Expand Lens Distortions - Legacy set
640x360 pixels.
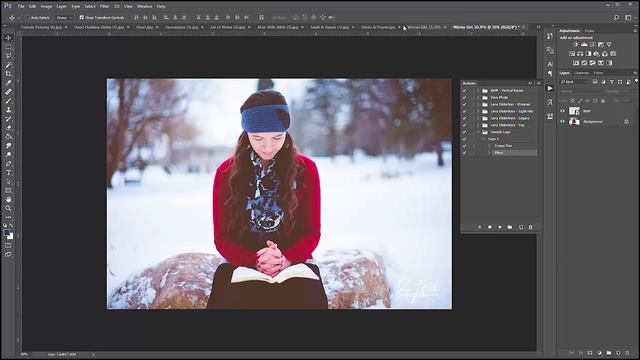[478, 118]
